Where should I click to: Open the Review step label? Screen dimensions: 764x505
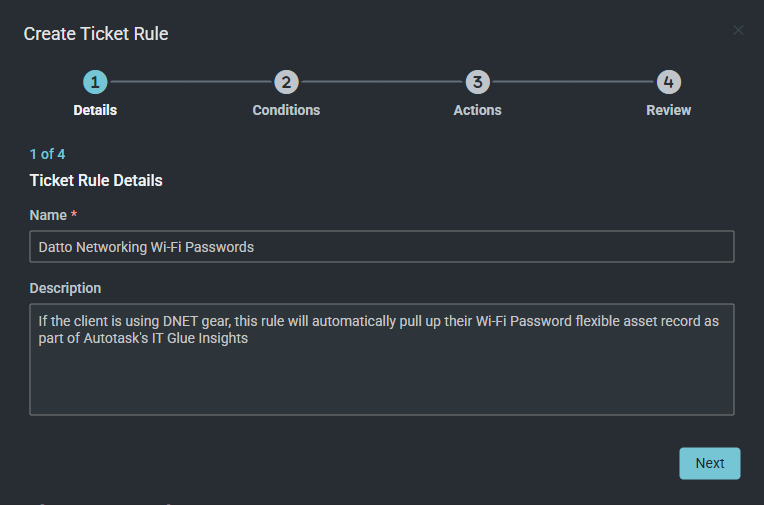(x=668, y=110)
